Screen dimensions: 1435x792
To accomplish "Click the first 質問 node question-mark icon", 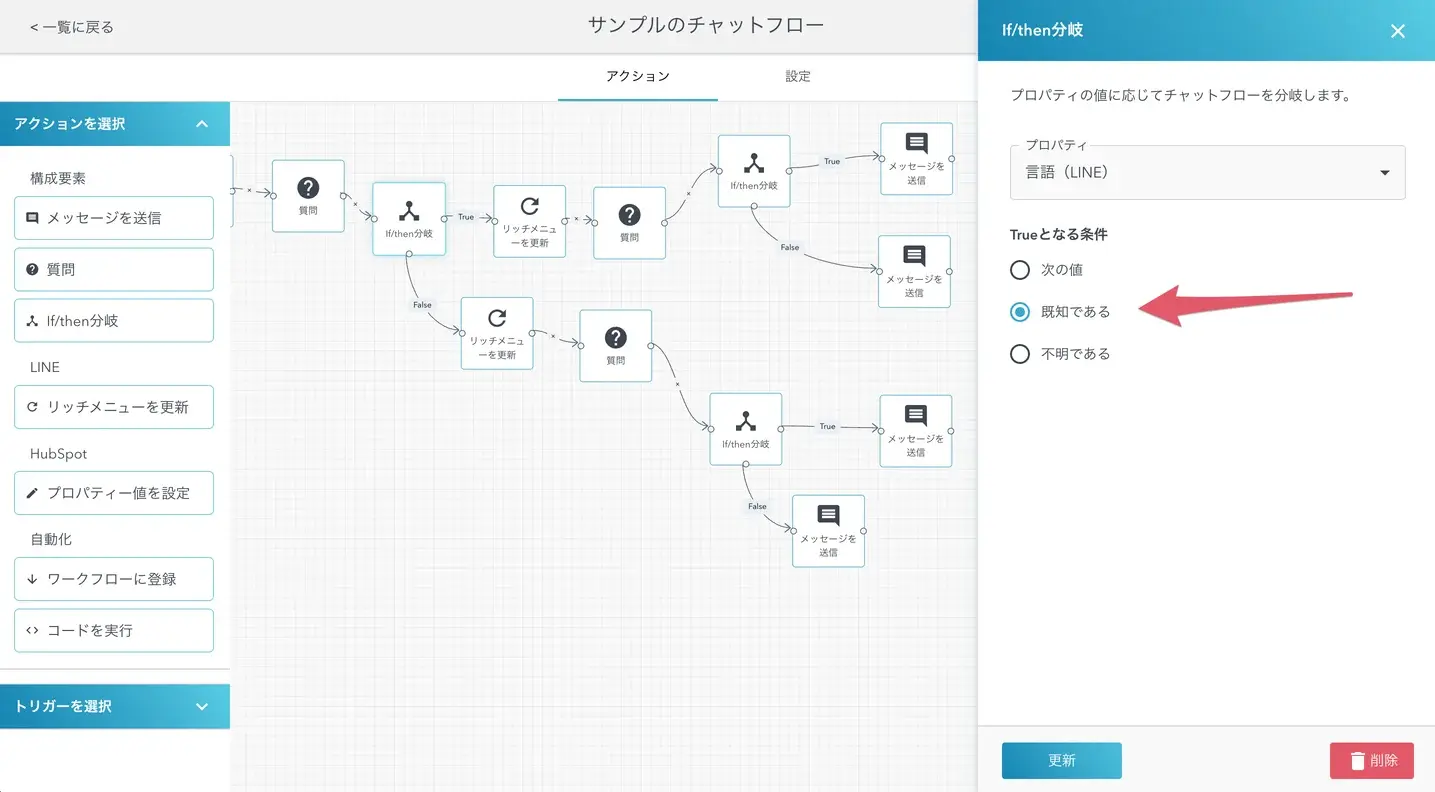I will point(308,188).
